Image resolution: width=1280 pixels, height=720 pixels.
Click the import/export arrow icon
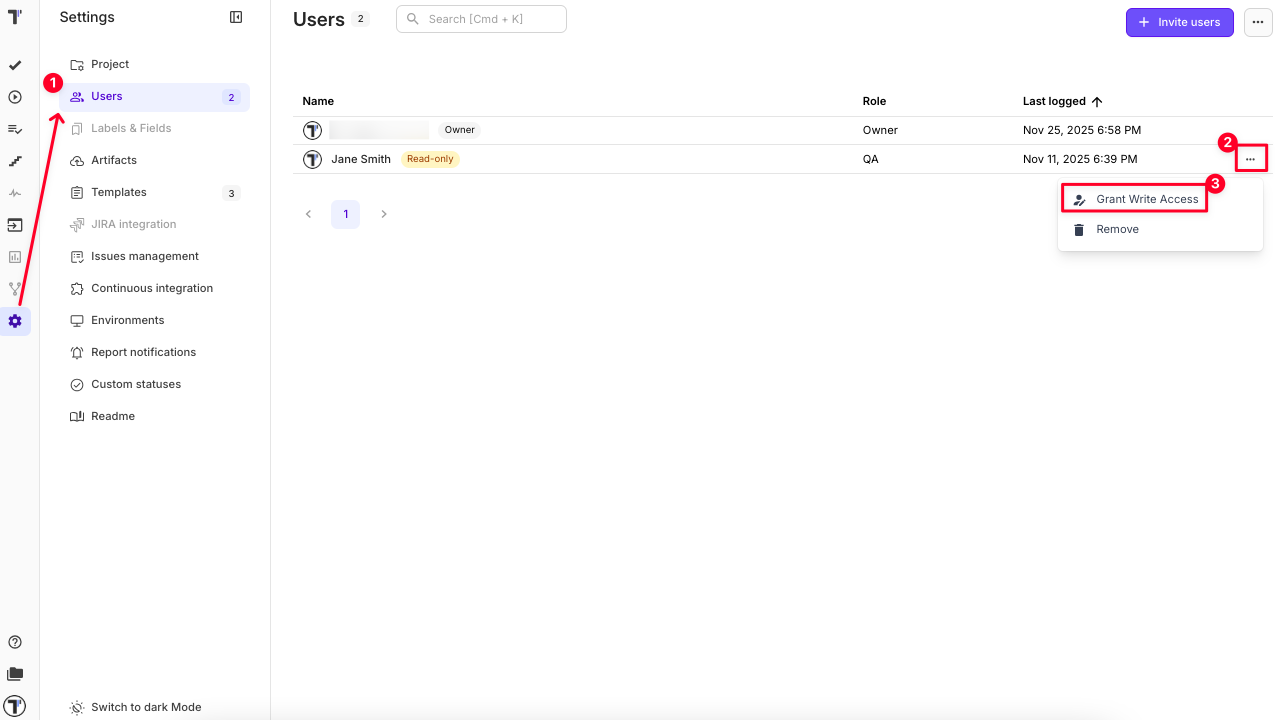(14, 225)
